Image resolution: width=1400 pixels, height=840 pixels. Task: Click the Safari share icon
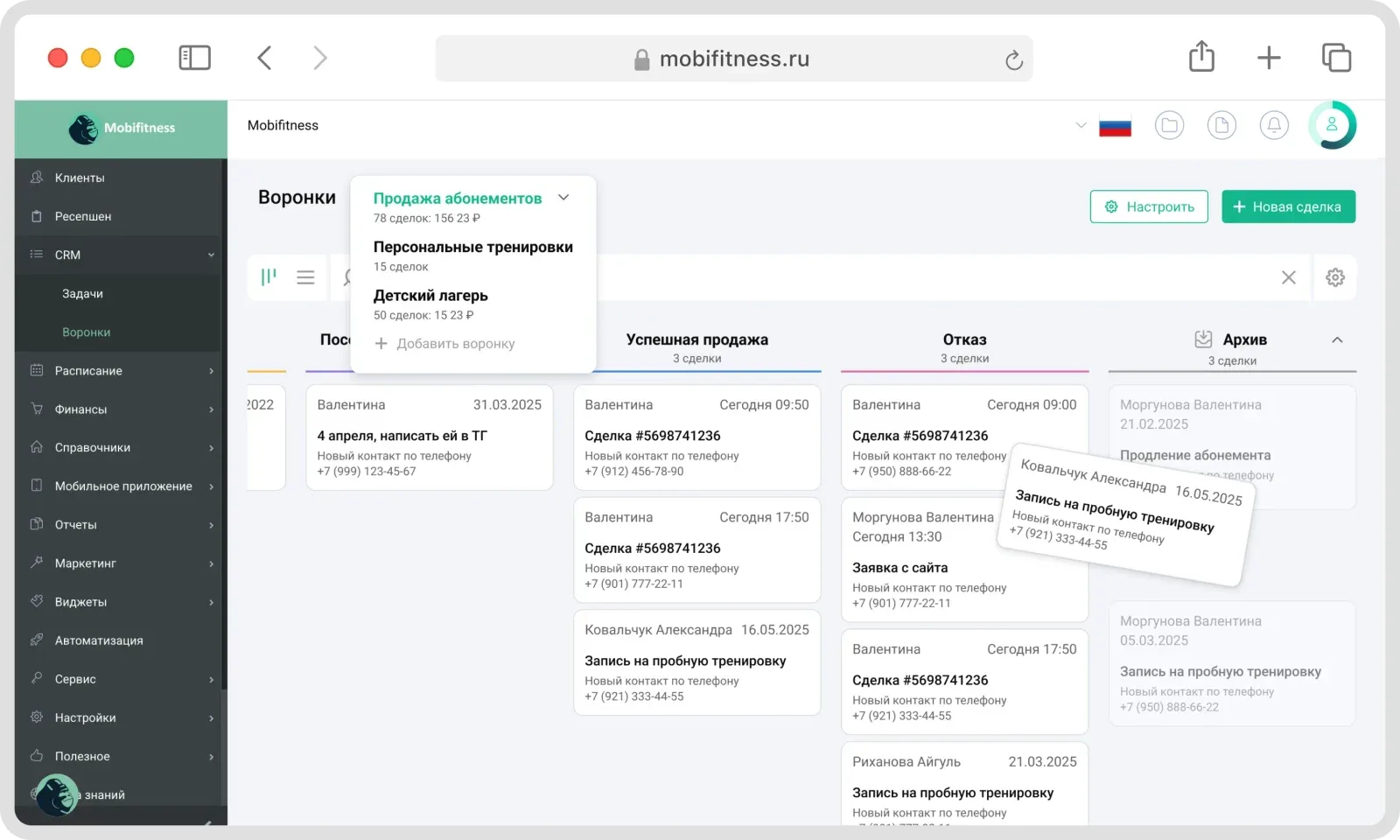coord(1201,57)
